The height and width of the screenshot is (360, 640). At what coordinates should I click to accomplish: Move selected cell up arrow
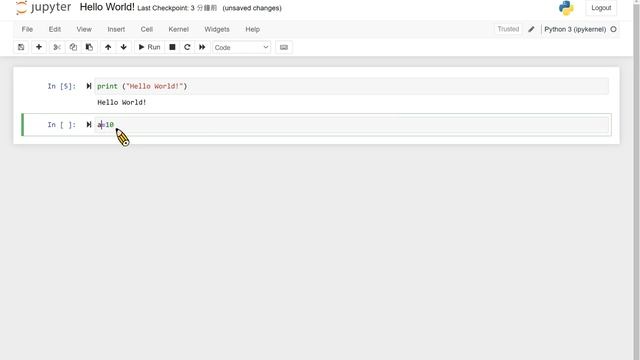coord(108,47)
